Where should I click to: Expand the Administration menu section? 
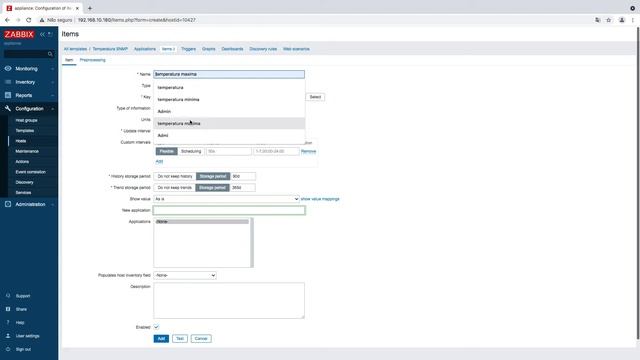point(29,204)
